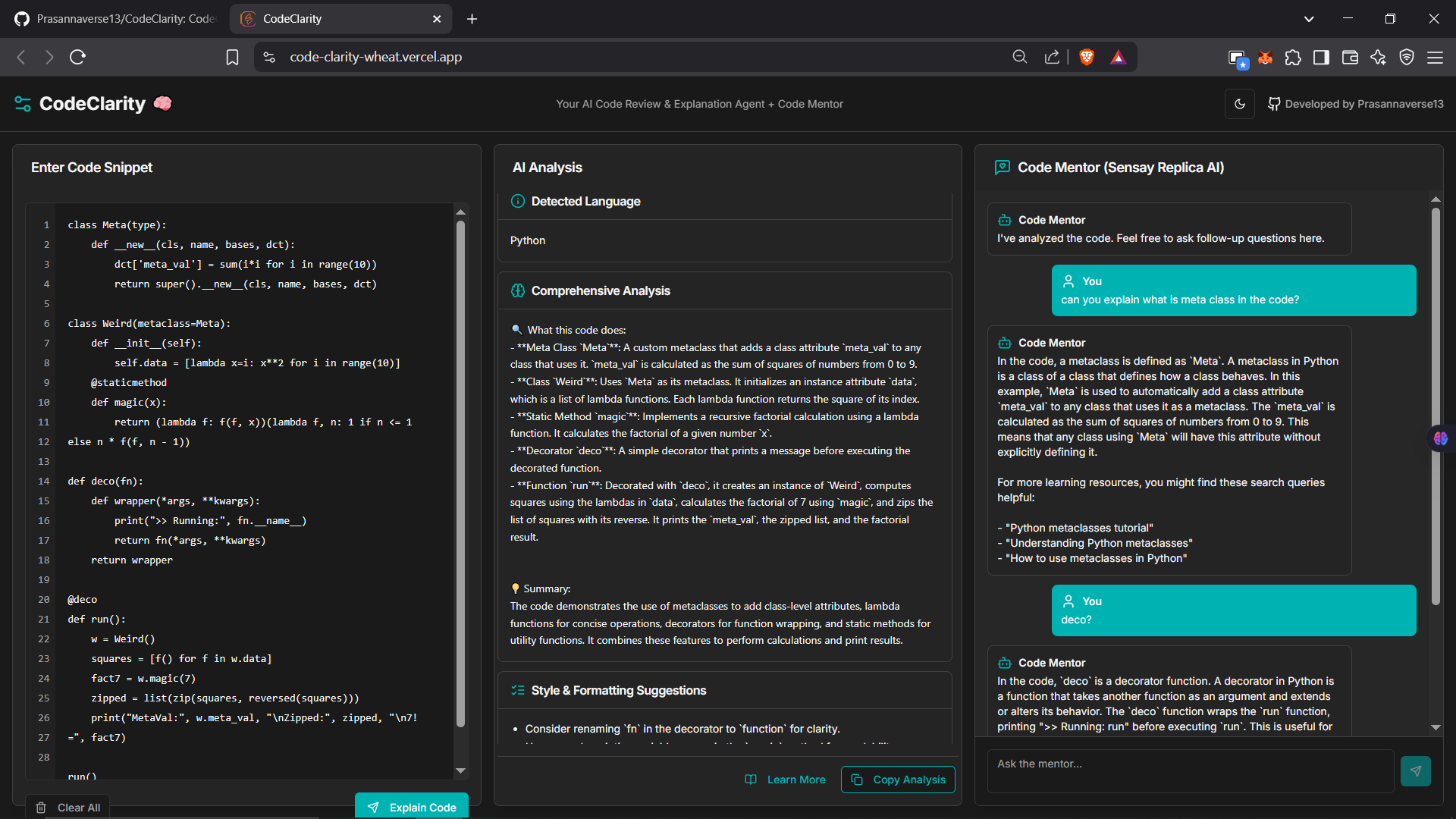Send the mentor question with the paper plane icon
The image size is (1456, 819).
coord(1416,770)
